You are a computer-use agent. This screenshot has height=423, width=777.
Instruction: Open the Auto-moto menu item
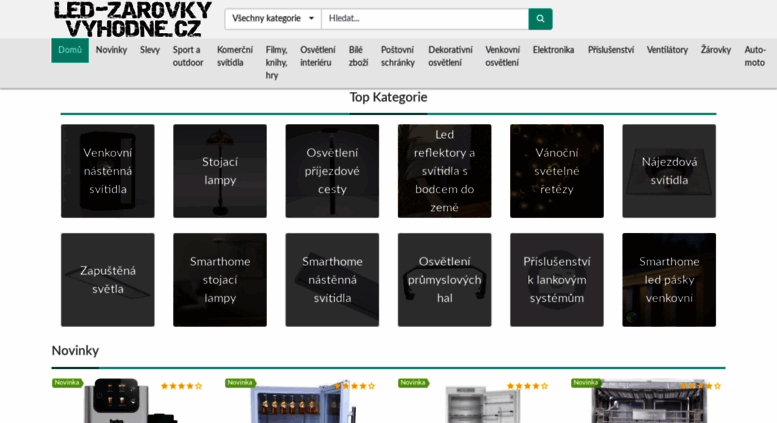[x=755, y=56]
